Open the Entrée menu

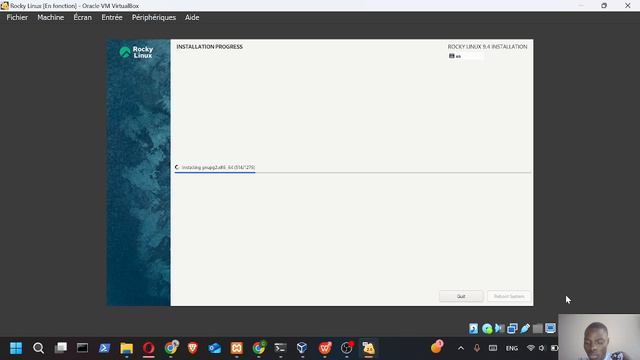click(x=112, y=18)
